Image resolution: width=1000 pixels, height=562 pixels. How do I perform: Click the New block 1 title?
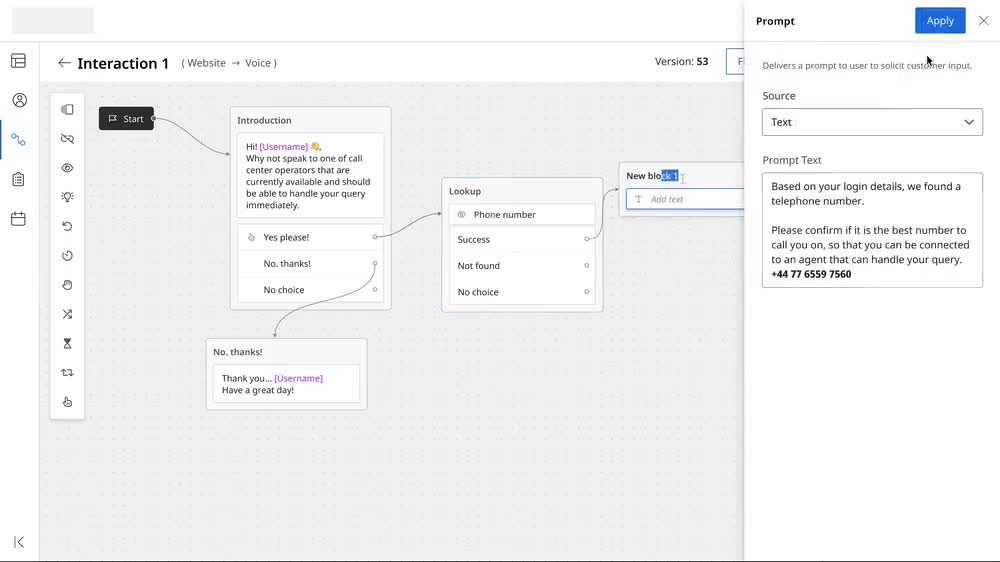[x=652, y=175]
